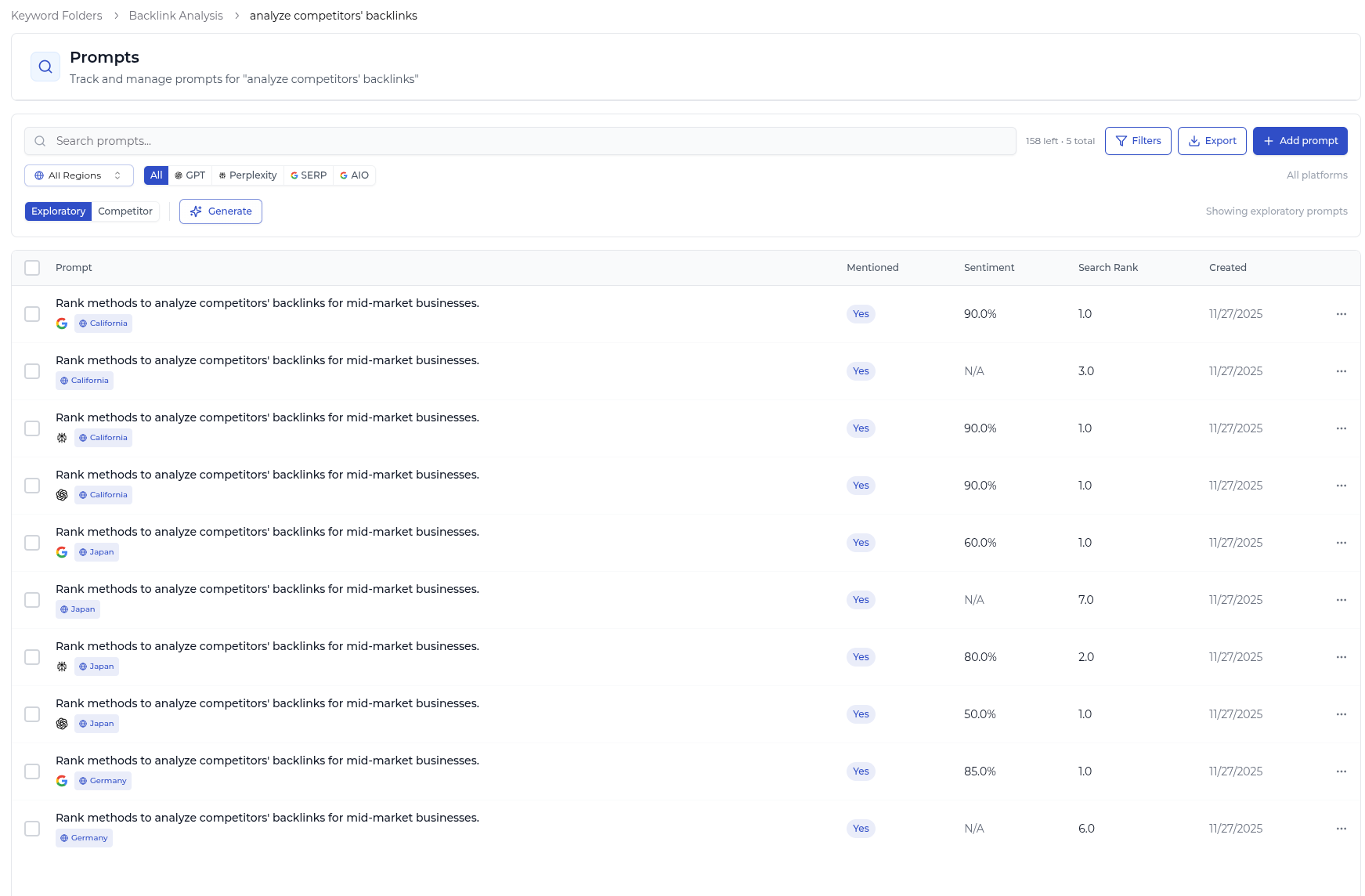
Task: Click the Prompts magnifier icon in header
Action: click(x=45, y=67)
